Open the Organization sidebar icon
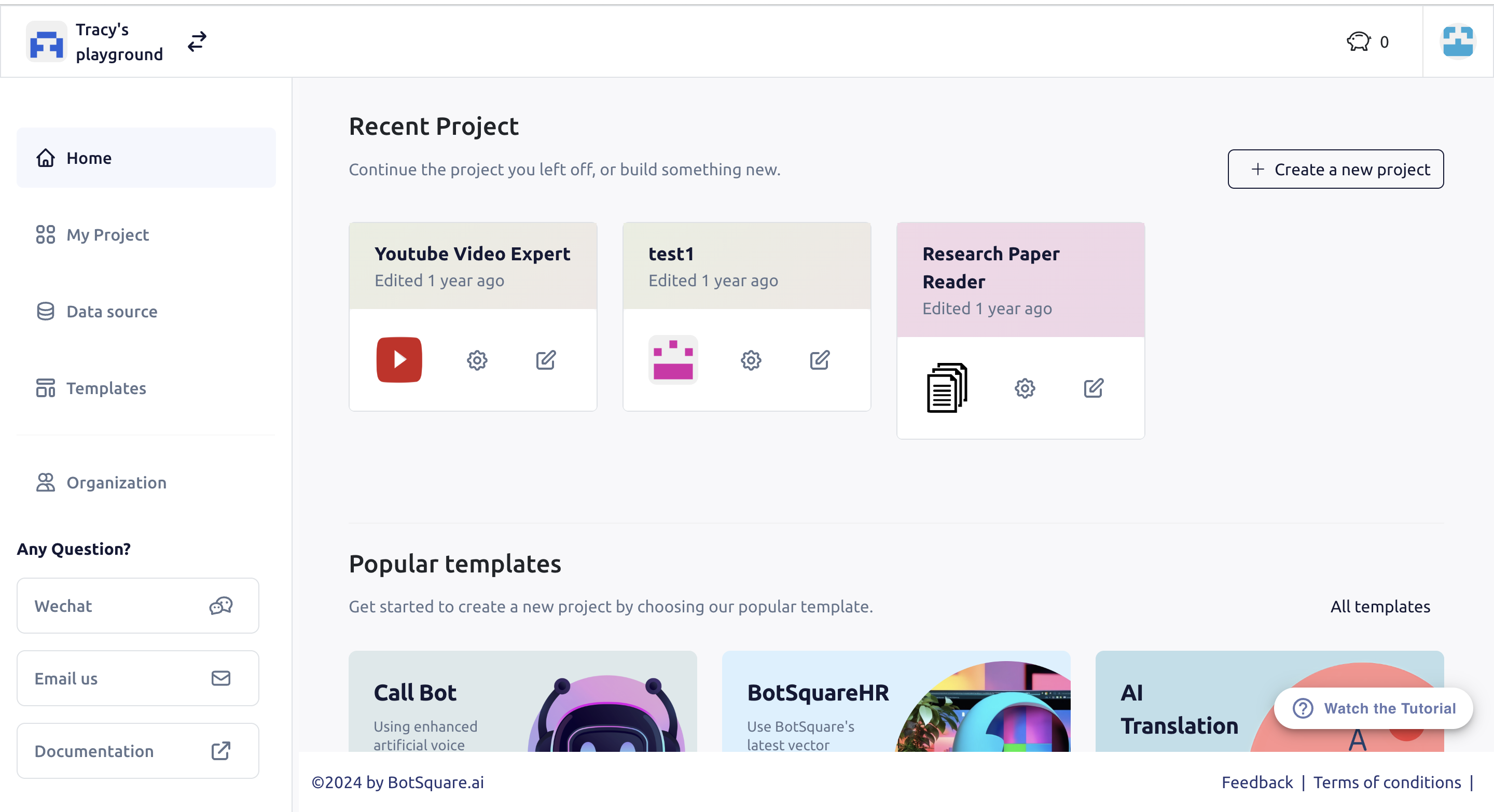The width and height of the screenshot is (1494, 812). (x=46, y=482)
